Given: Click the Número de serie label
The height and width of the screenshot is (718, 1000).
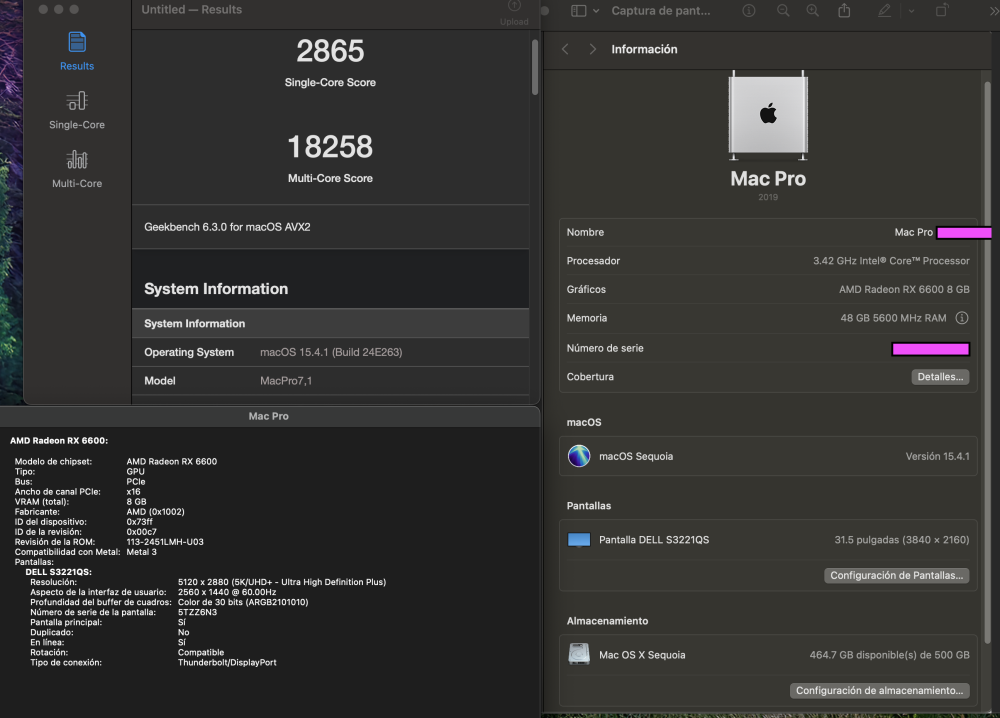Looking at the screenshot, I should click(605, 348).
